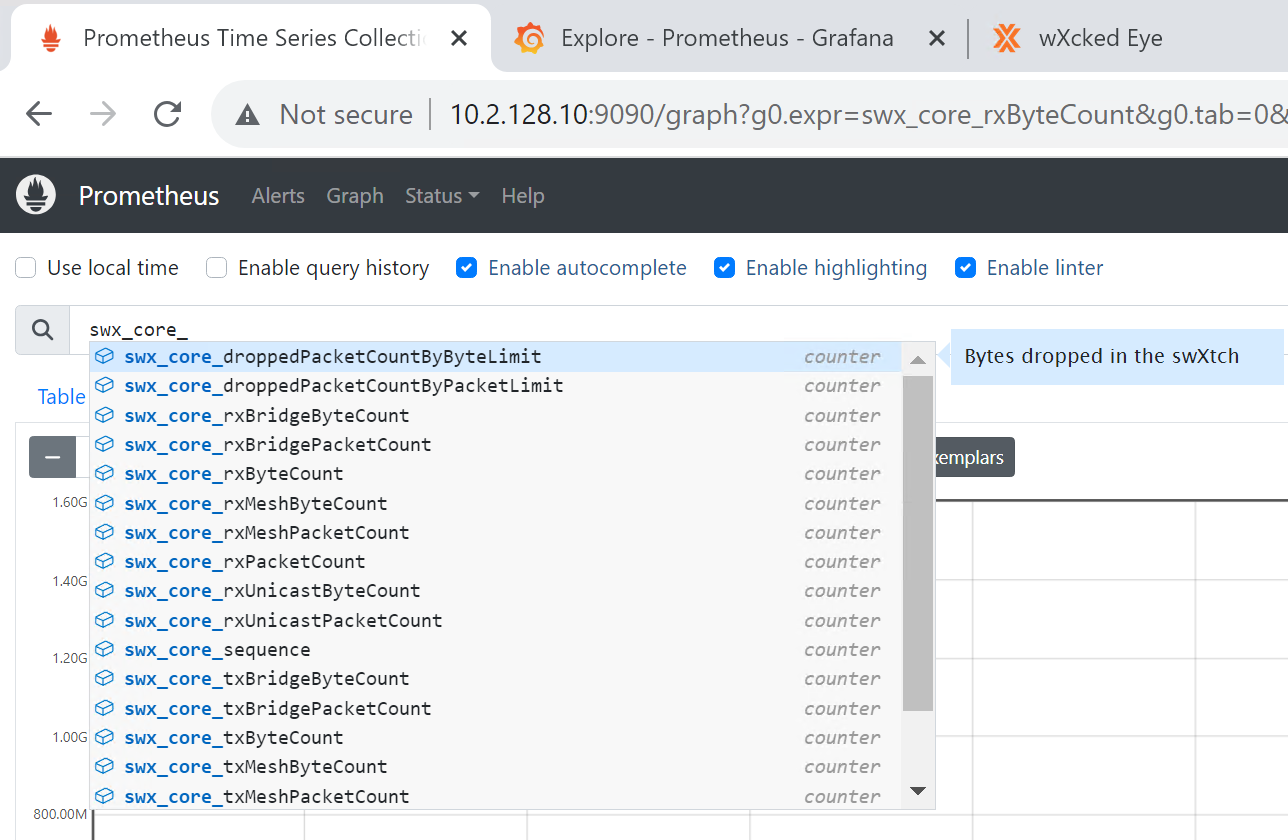1288x840 pixels.
Task: Reload the current page
Action: [167, 114]
